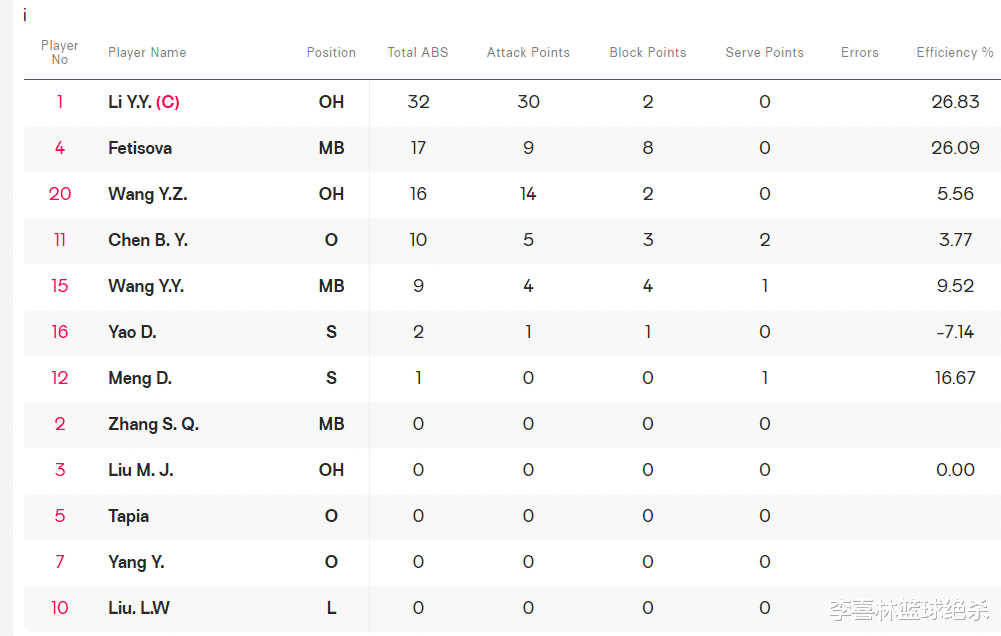
Task: Sort by the Total ABS column header
Action: tap(418, 53)
